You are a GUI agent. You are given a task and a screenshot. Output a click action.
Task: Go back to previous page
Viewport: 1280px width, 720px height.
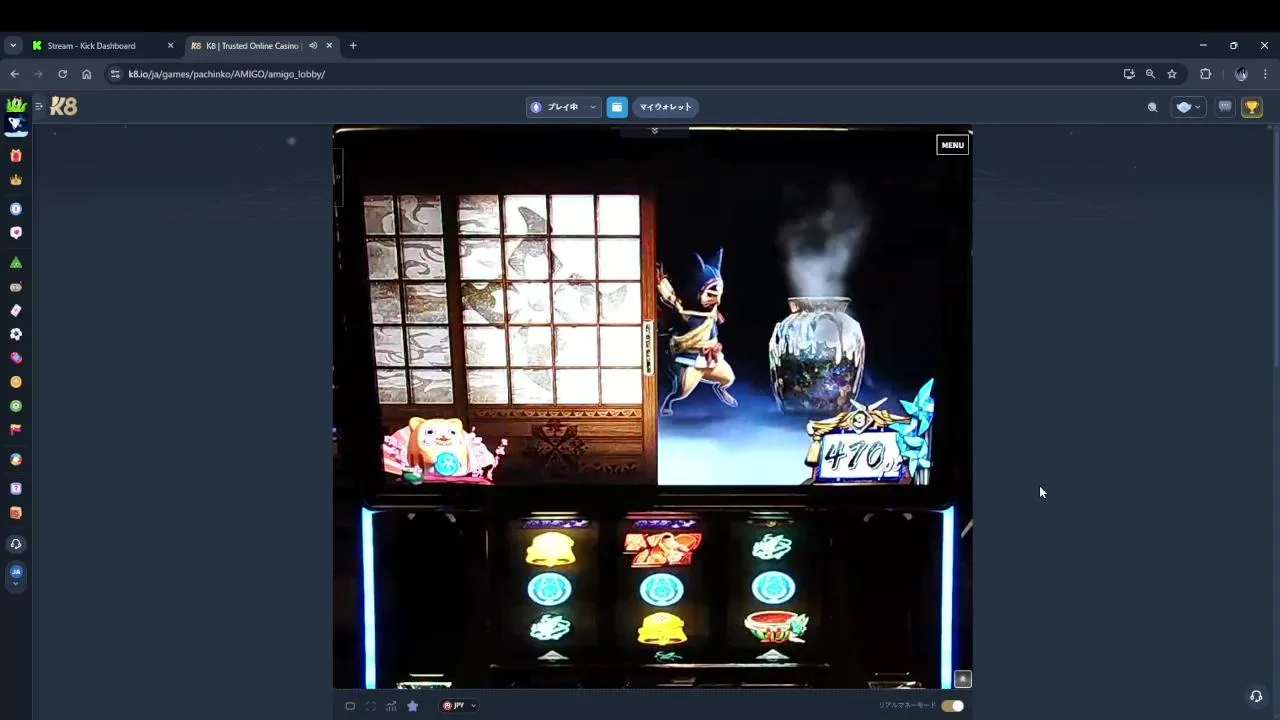pos(14,74)
